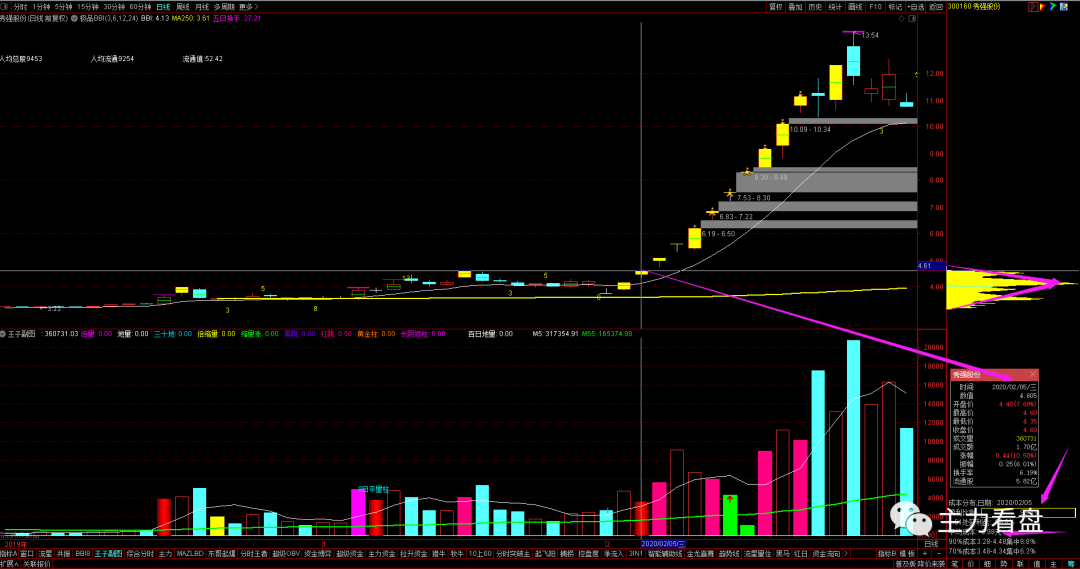The height and width of the screenshot is (569, 1080).
Task: Open the indicator settings circle beside 王子副图
Action: pyautogui.click(x=3, y=334)
